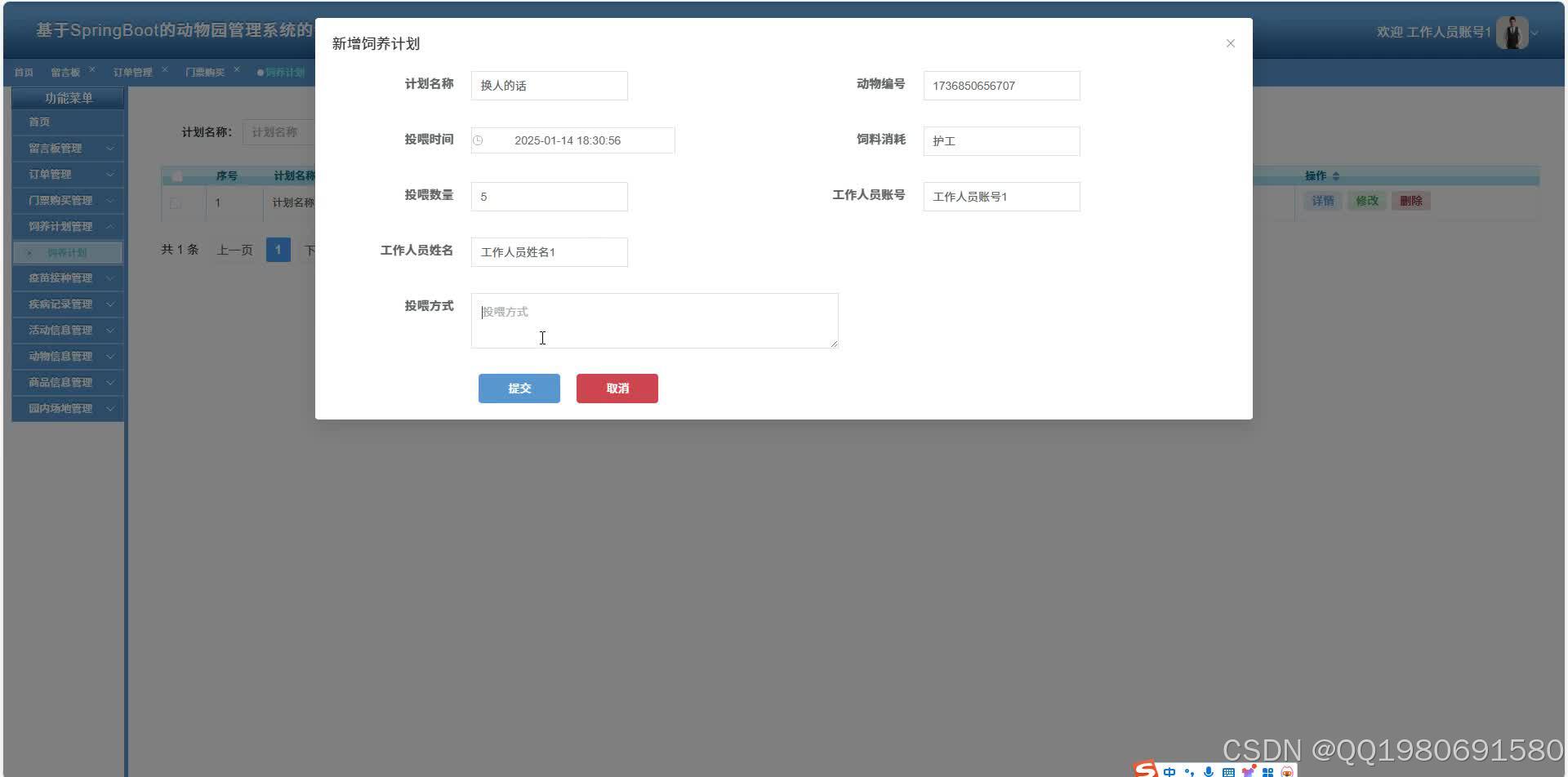
Task: Click the Sogou toolbox icon
Action: (x=1267, y=772)
